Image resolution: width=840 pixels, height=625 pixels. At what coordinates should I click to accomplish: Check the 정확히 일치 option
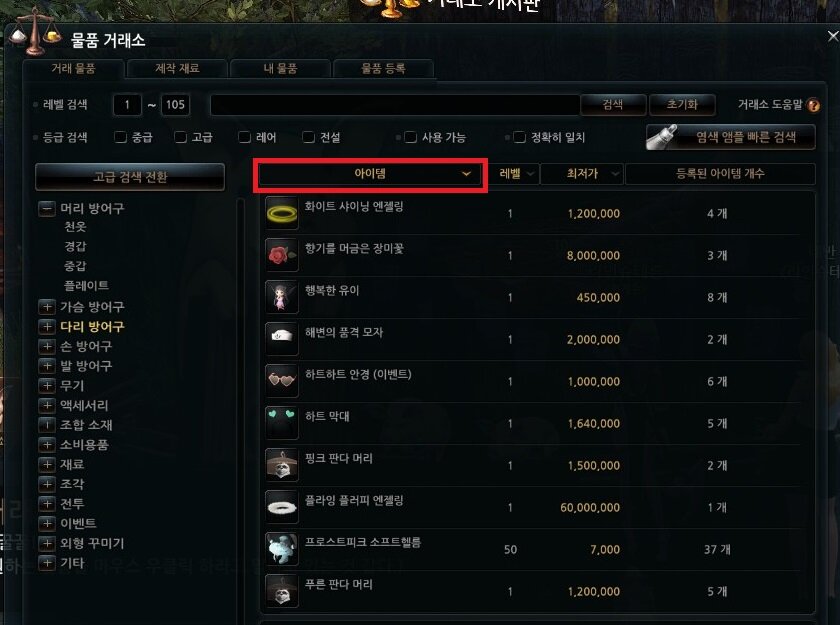pos(519,137)
